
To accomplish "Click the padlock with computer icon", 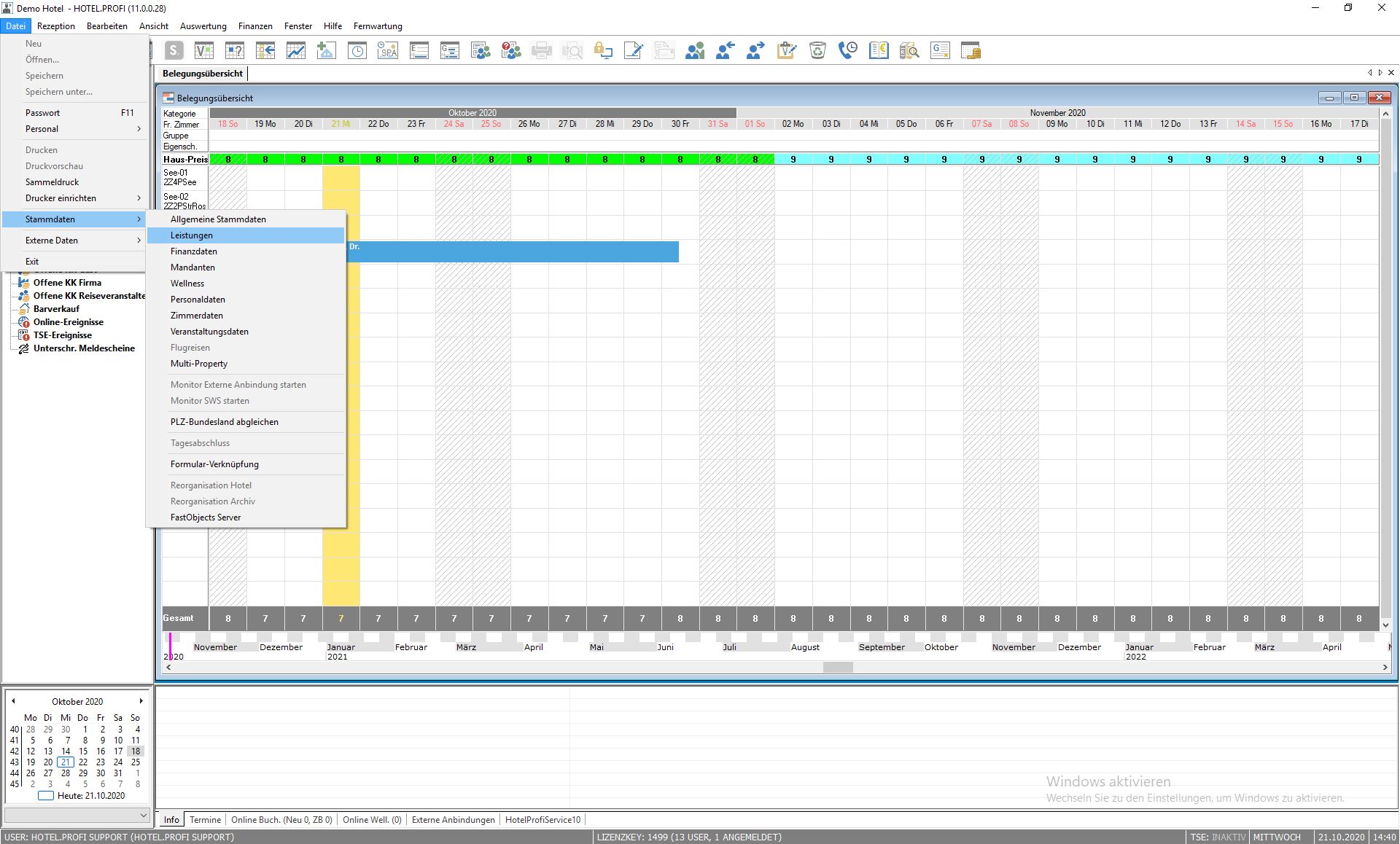I will click(603, 50).
